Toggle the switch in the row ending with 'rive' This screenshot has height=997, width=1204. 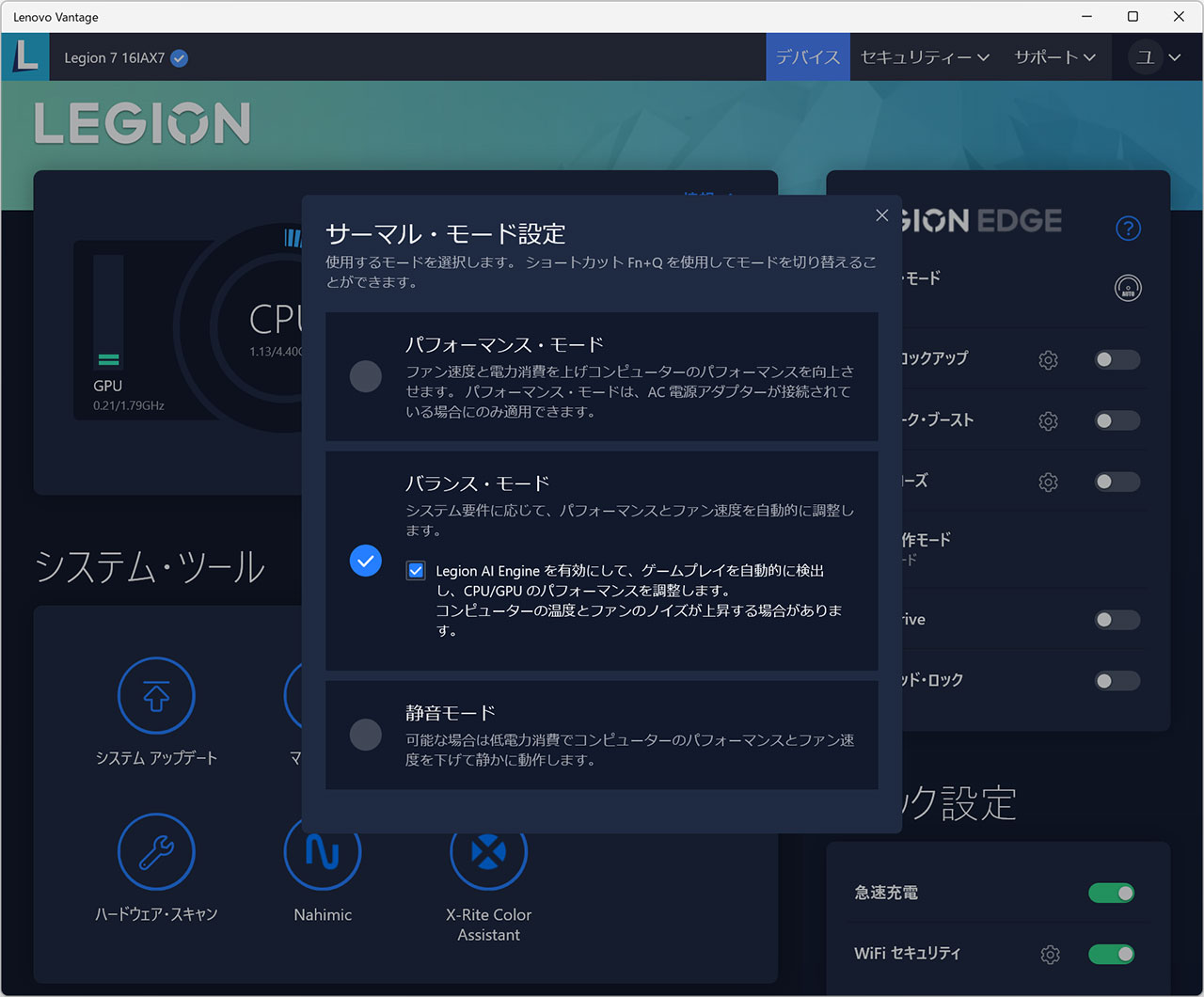[x=1117, y=620]
